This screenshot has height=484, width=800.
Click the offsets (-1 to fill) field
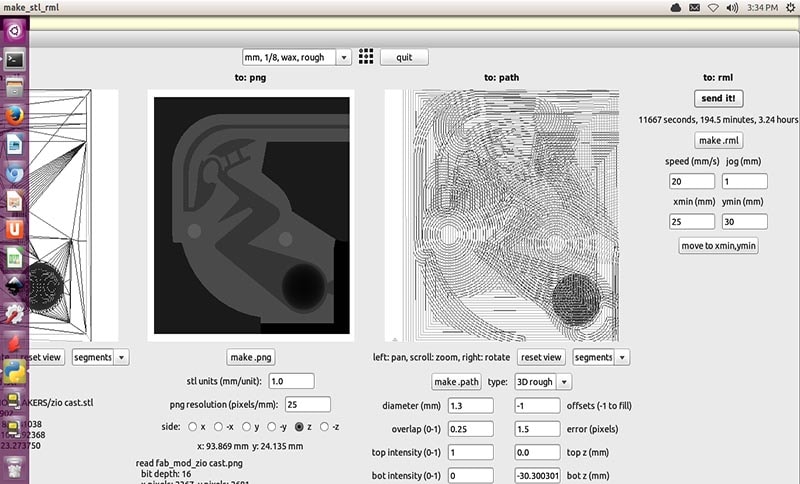[537, 405]
